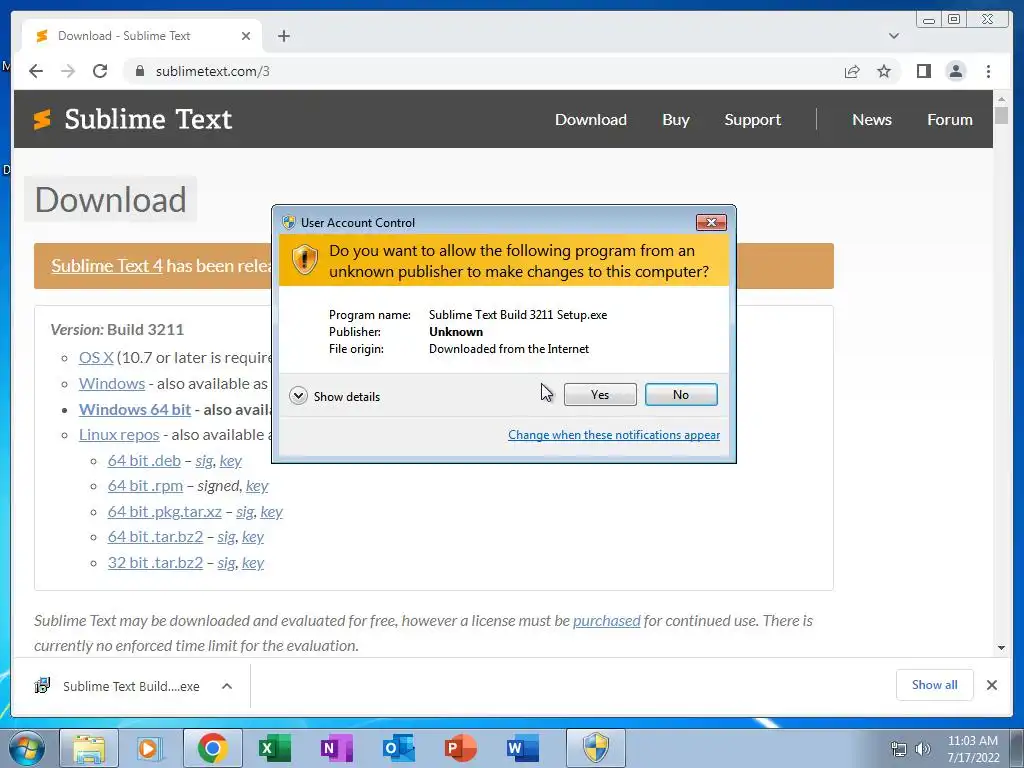Click the page scrollbar down arrow

(1001, 648)
